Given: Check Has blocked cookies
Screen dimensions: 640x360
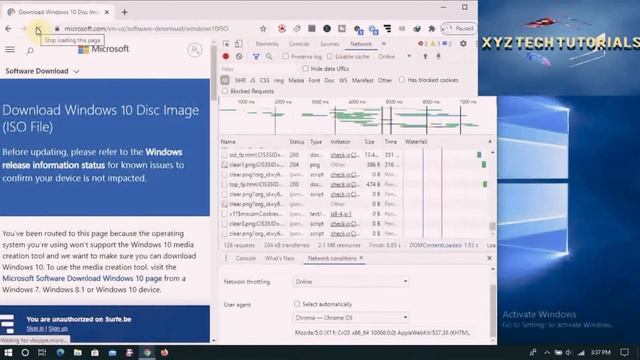Looking at the screenshot, I should click(x=402, y=80).
